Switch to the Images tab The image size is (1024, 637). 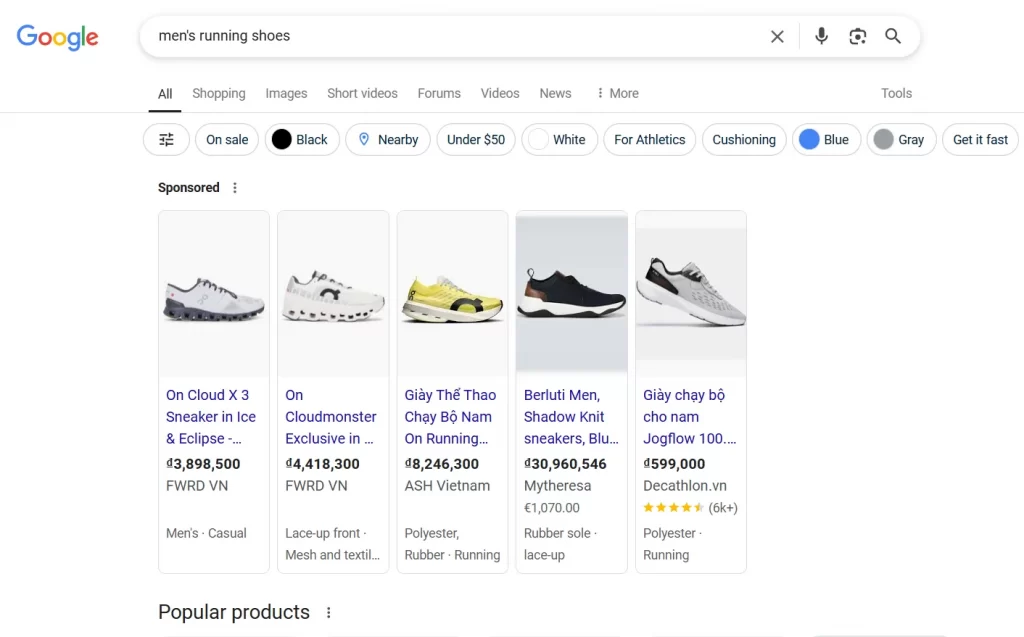(x=286, y=93)
